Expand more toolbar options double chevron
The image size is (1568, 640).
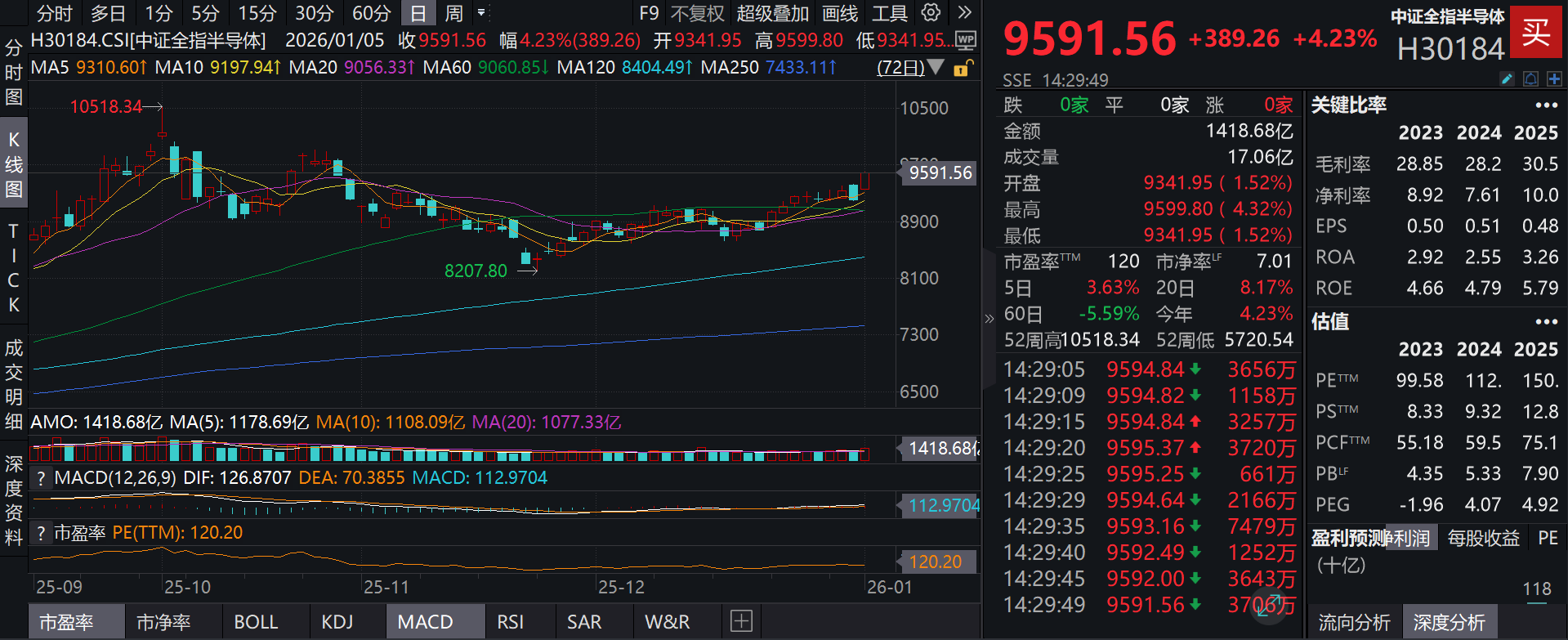tap(964, 13)
